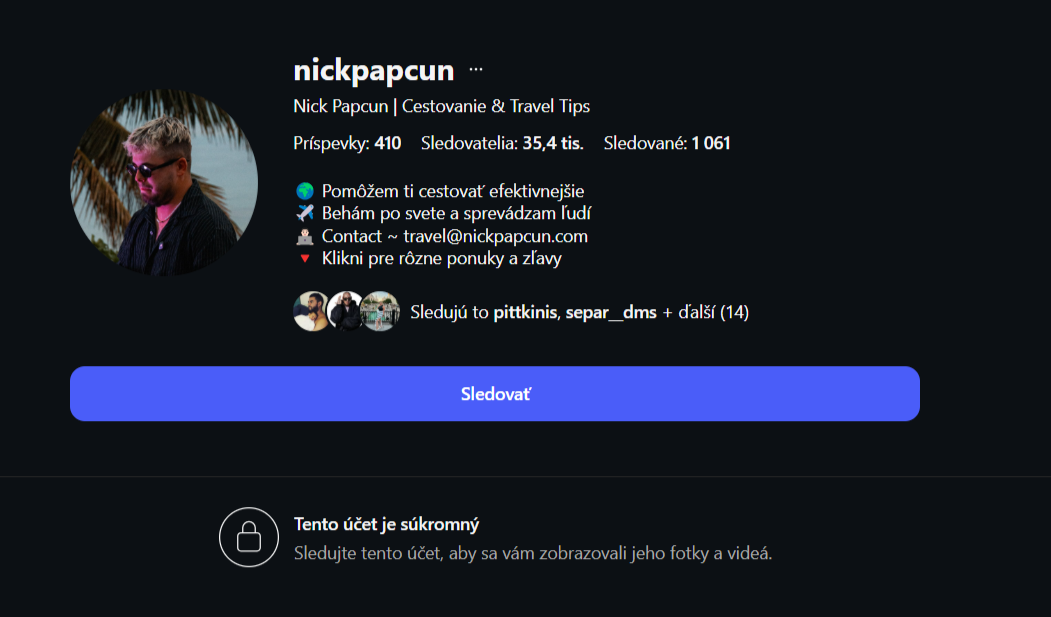Click the lock icon for private account
The image size is (1051, 617).
point(249,537)
